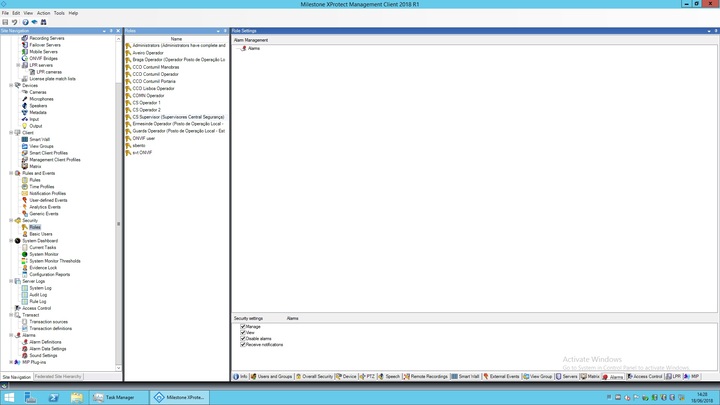
Task: Select the CS Supervisor role
Action: pyautogui.click(x=178, y=117)
